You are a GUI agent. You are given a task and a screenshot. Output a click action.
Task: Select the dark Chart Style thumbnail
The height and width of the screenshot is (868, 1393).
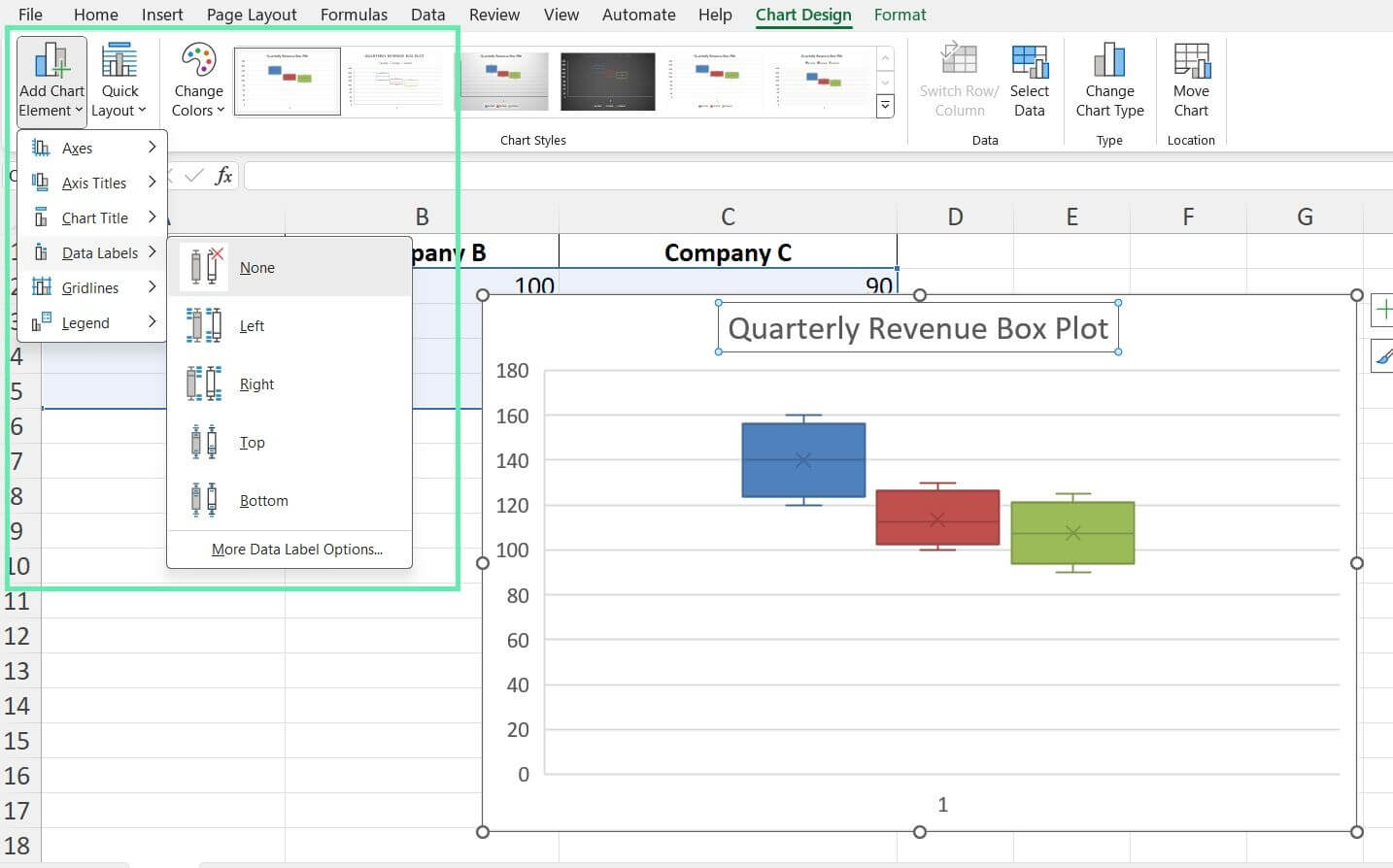tap(608, 81)
